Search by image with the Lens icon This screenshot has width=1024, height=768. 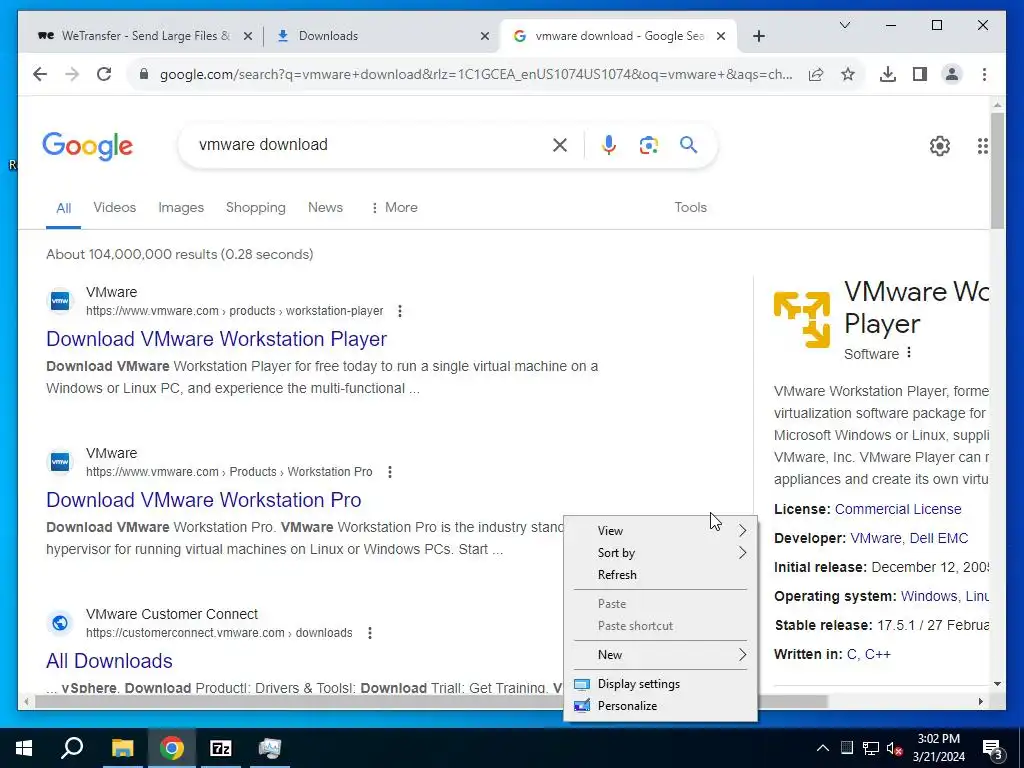[648, 145]
